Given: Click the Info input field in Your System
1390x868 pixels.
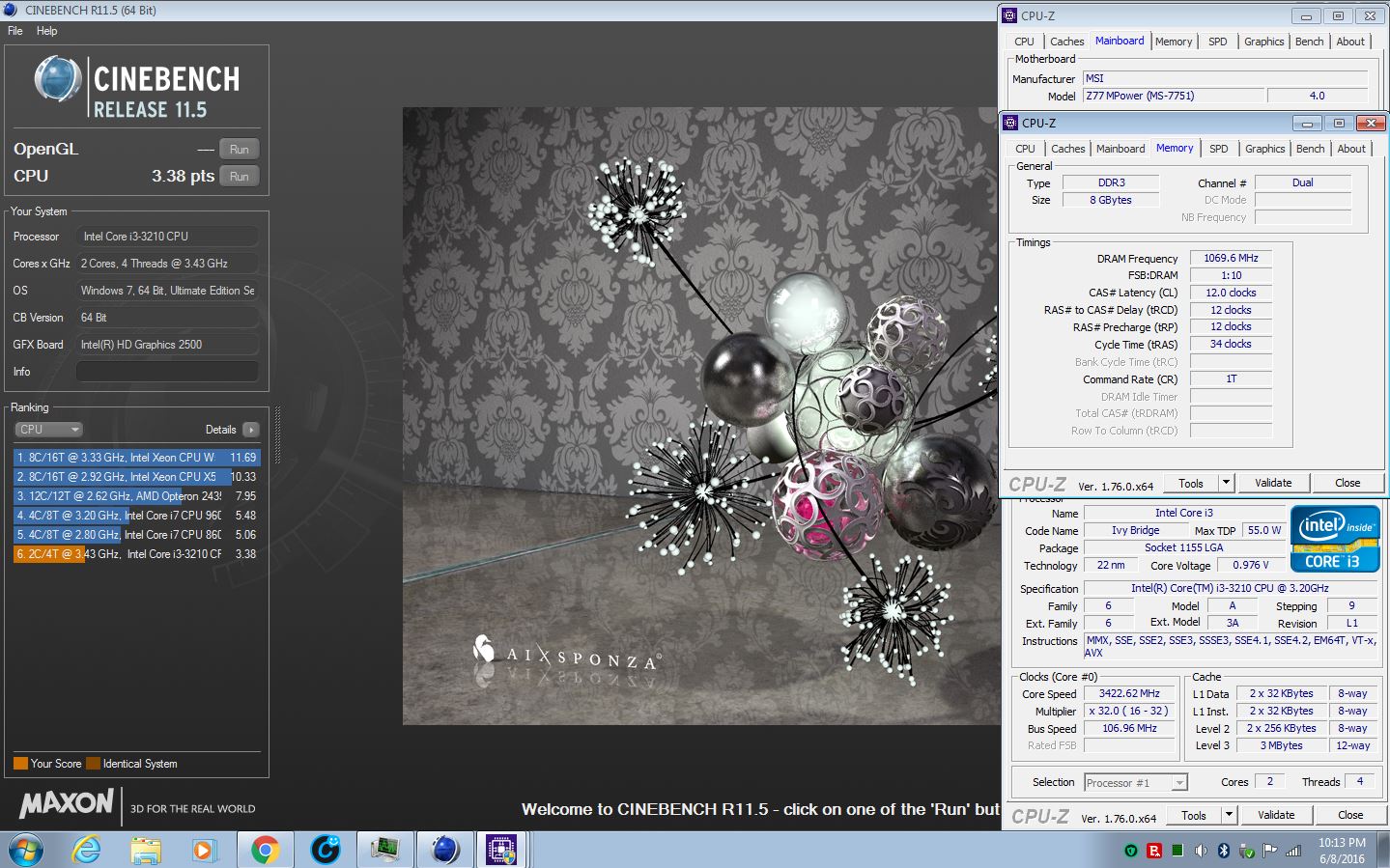Looking at the screenshot, I should [x=167, y=372].
